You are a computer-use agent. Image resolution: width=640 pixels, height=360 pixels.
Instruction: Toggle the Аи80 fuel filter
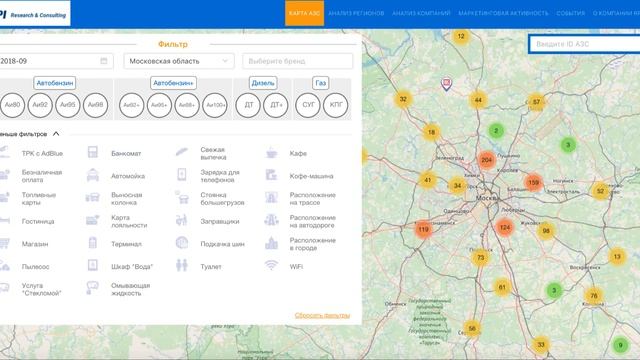pos(12,105)
